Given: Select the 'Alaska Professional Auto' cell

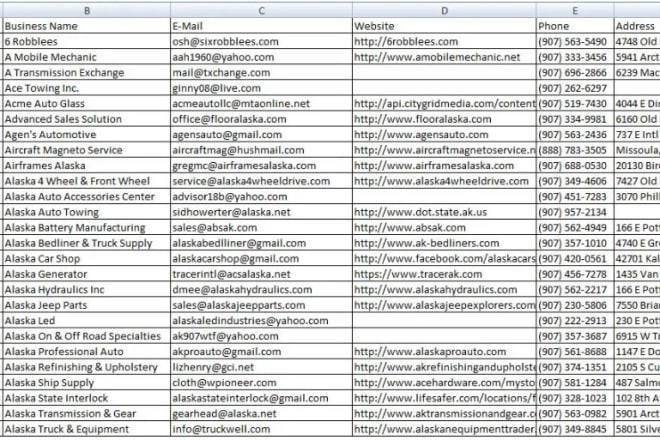Looking at the screenshot, I should click(87, 352).
